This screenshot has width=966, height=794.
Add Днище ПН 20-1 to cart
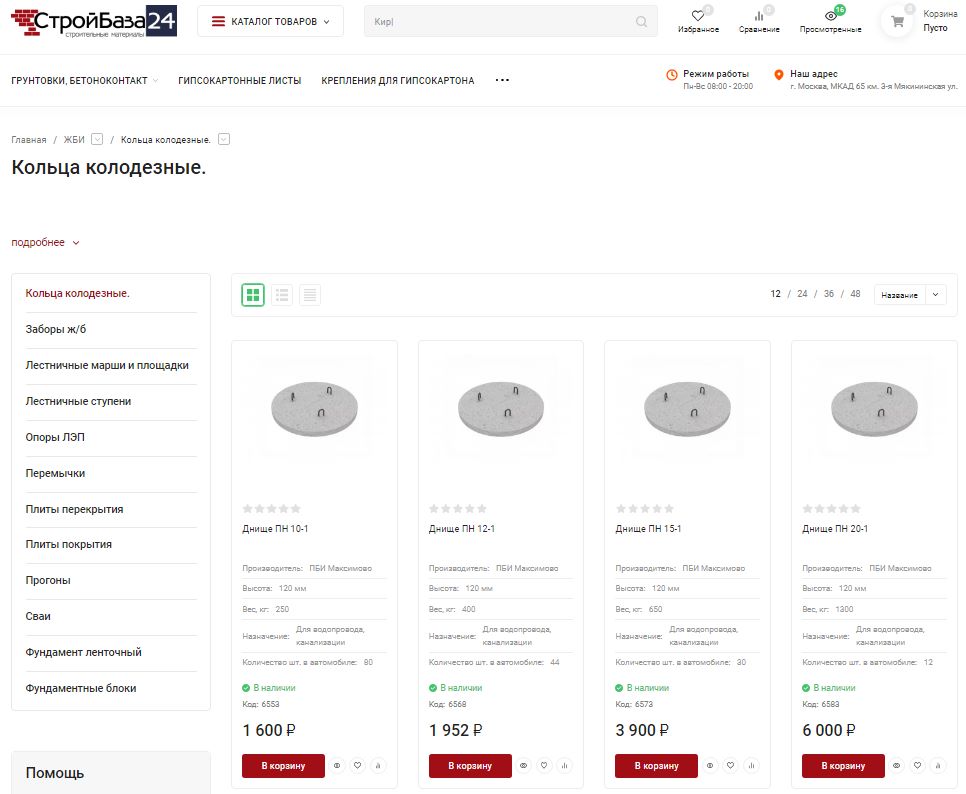[843, 766]
